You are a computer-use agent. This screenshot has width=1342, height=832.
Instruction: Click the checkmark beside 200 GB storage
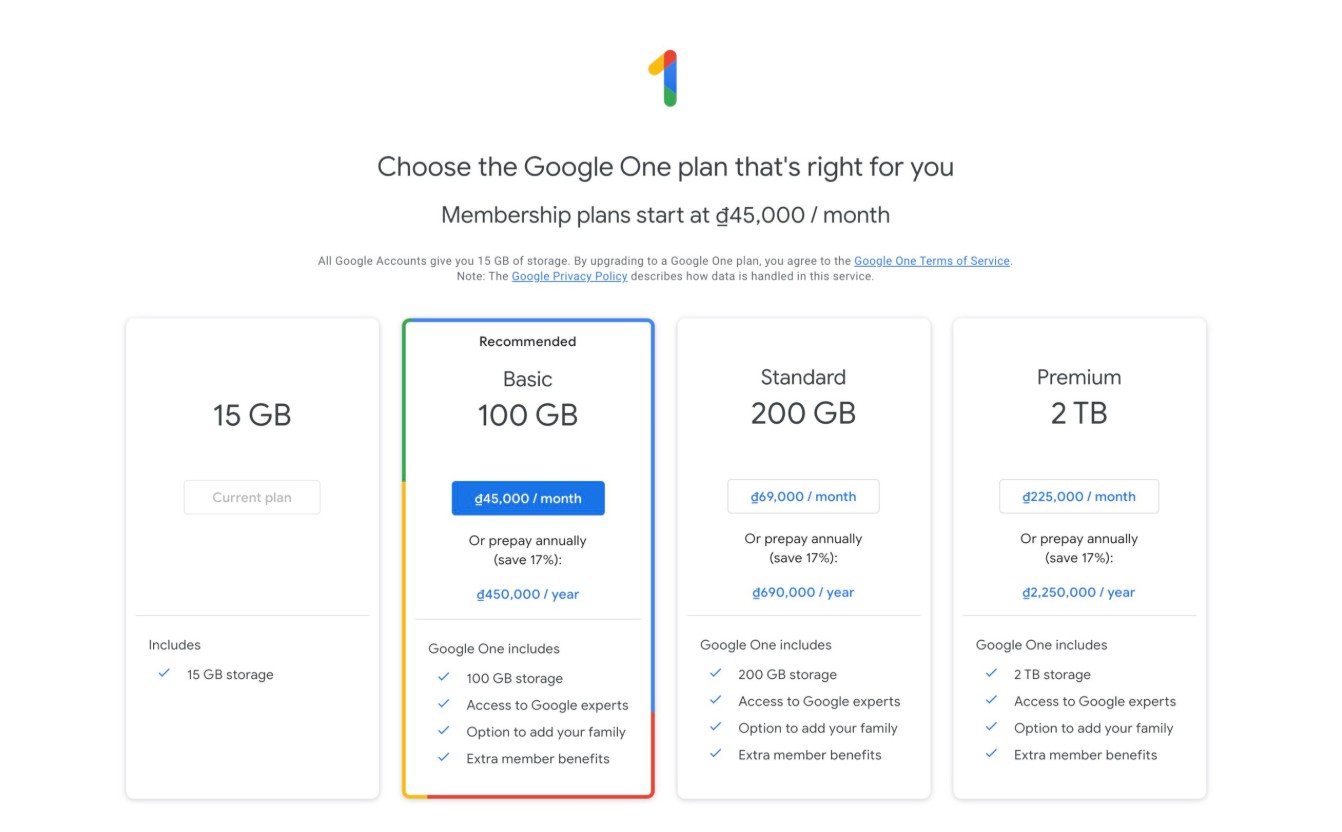(715, 673)
